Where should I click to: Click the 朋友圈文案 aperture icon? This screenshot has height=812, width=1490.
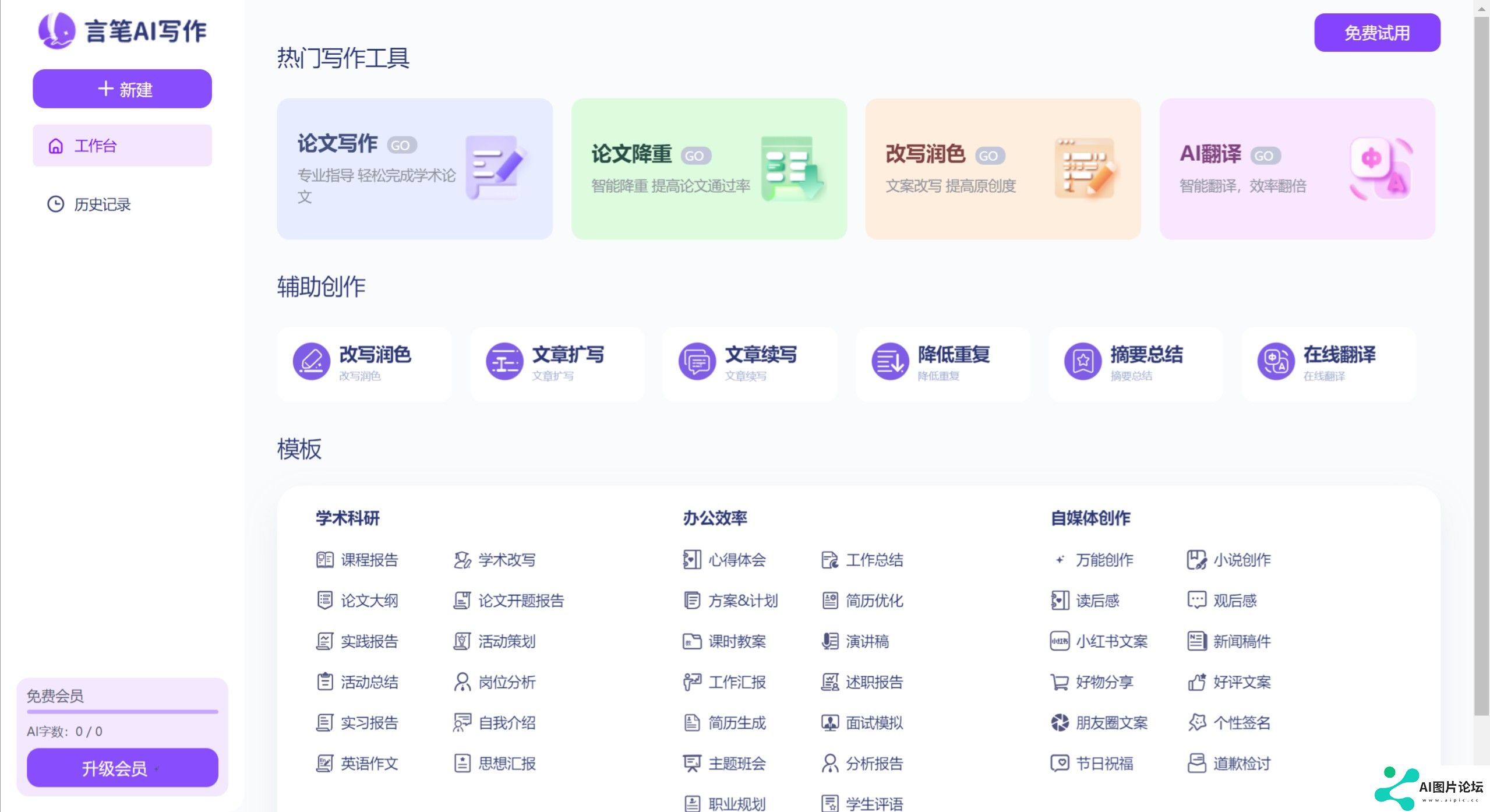[x=1060, y=723]
